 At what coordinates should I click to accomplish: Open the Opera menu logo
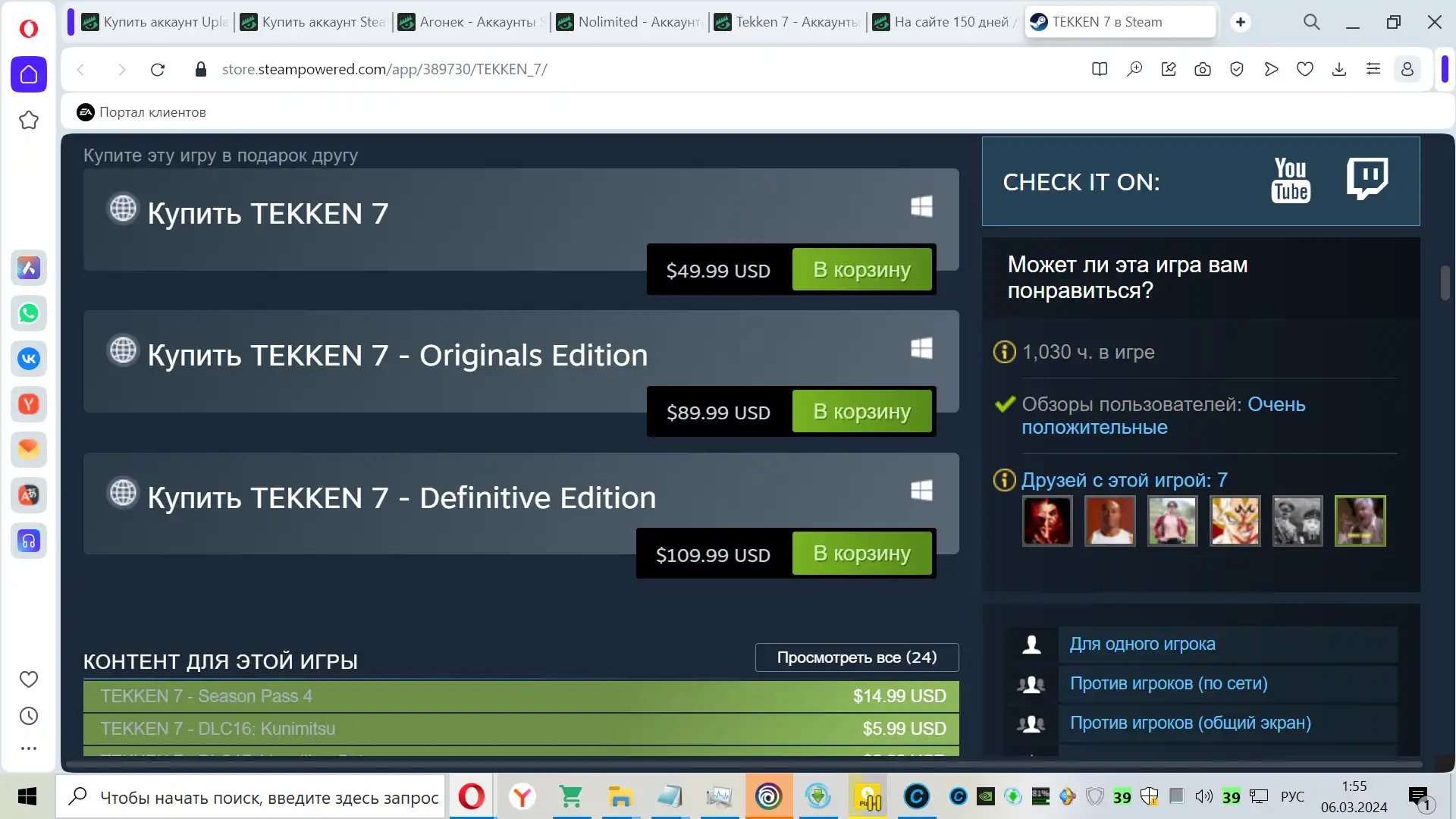click(x=28, y=29)
